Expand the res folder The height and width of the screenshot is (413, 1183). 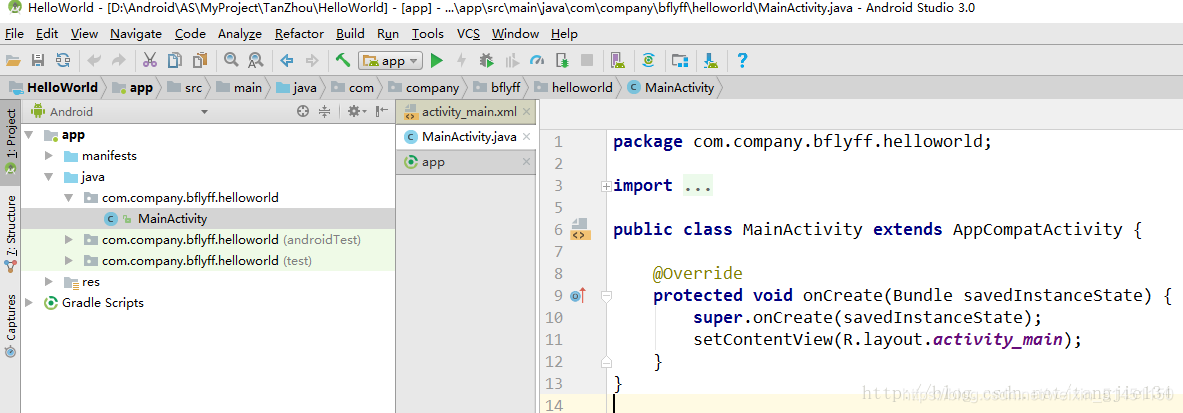click(49, 282)
